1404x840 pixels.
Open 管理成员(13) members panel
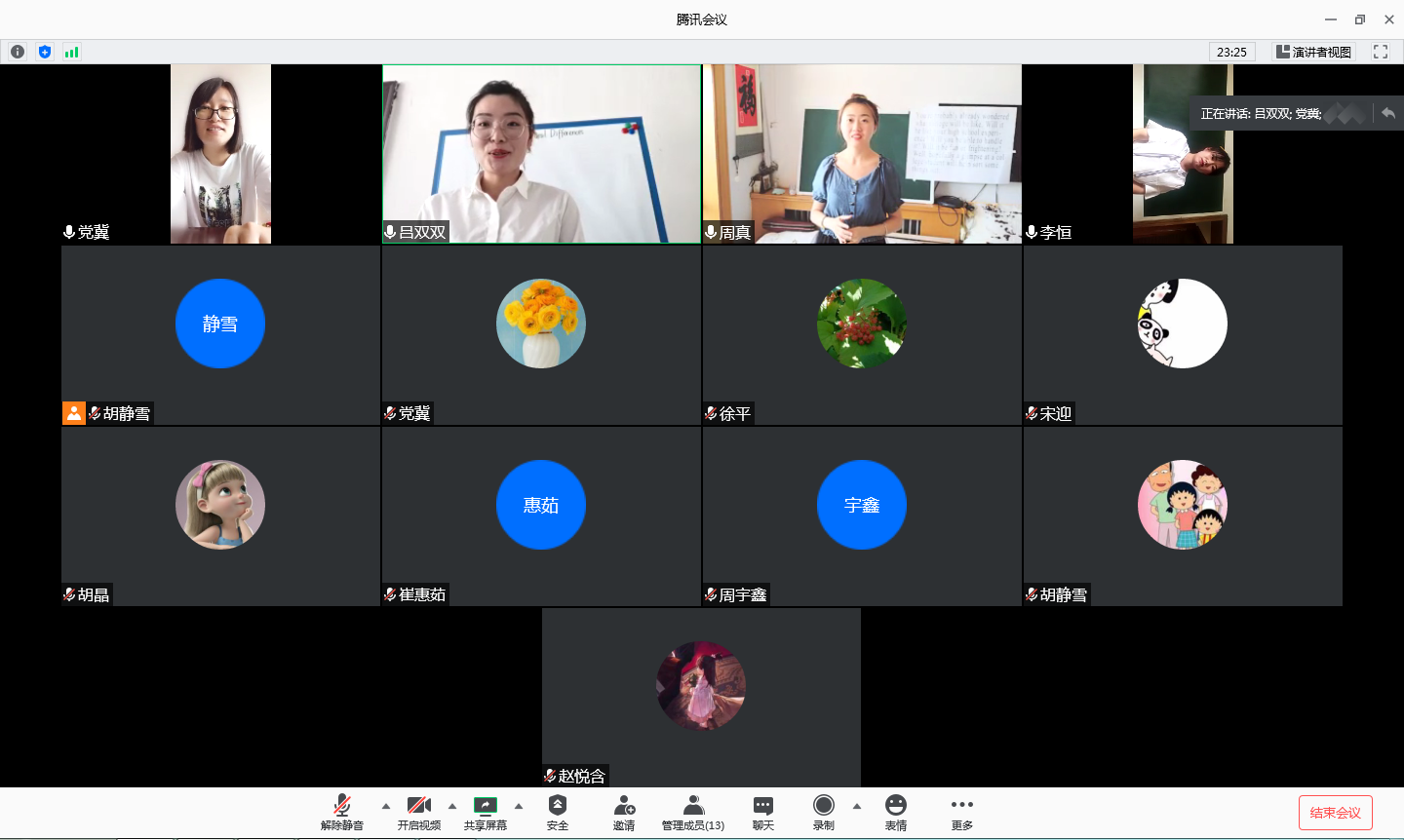(693, 812)
